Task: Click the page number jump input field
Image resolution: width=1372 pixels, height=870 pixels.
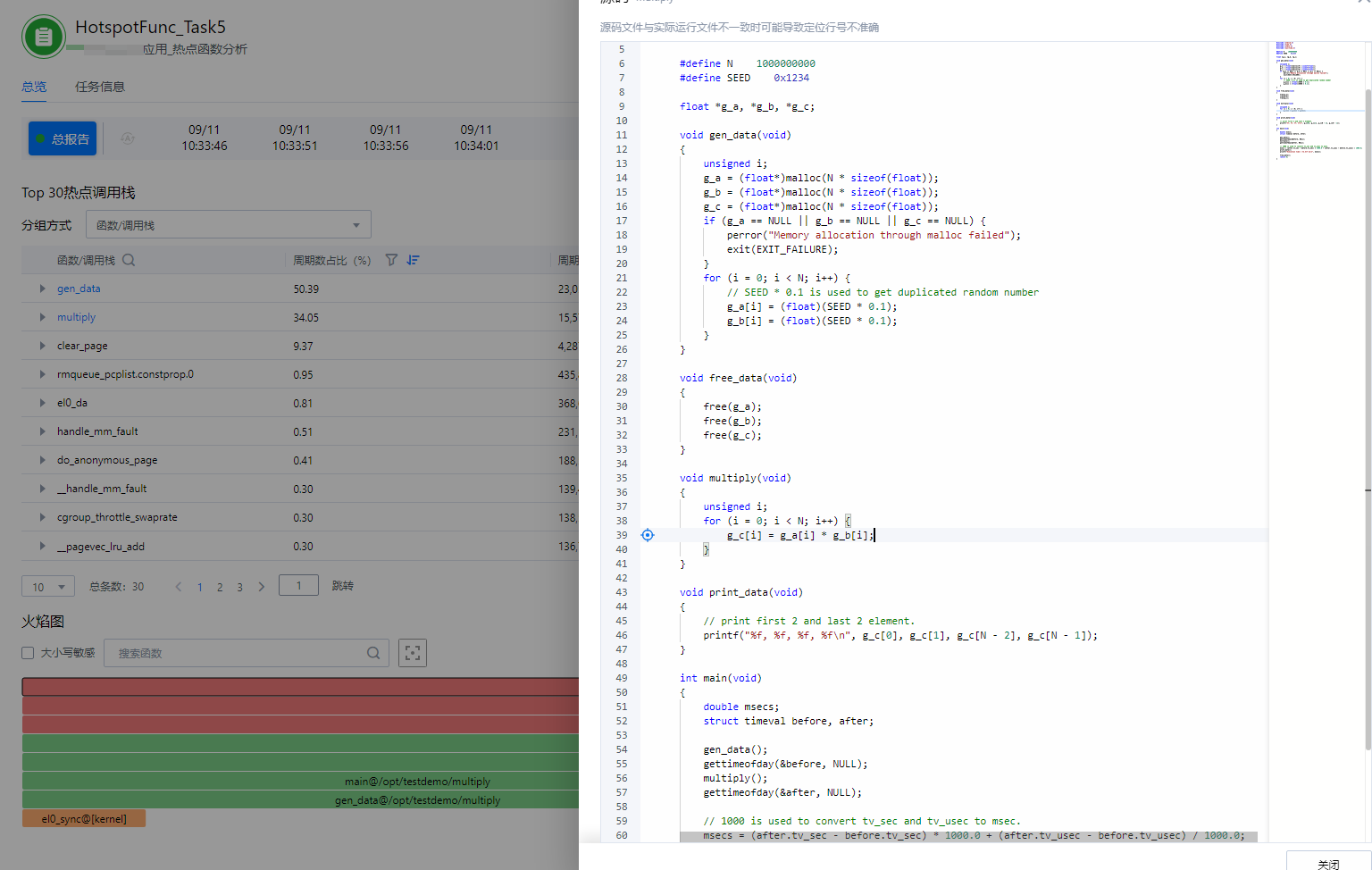Action: [x=298, y=585]
